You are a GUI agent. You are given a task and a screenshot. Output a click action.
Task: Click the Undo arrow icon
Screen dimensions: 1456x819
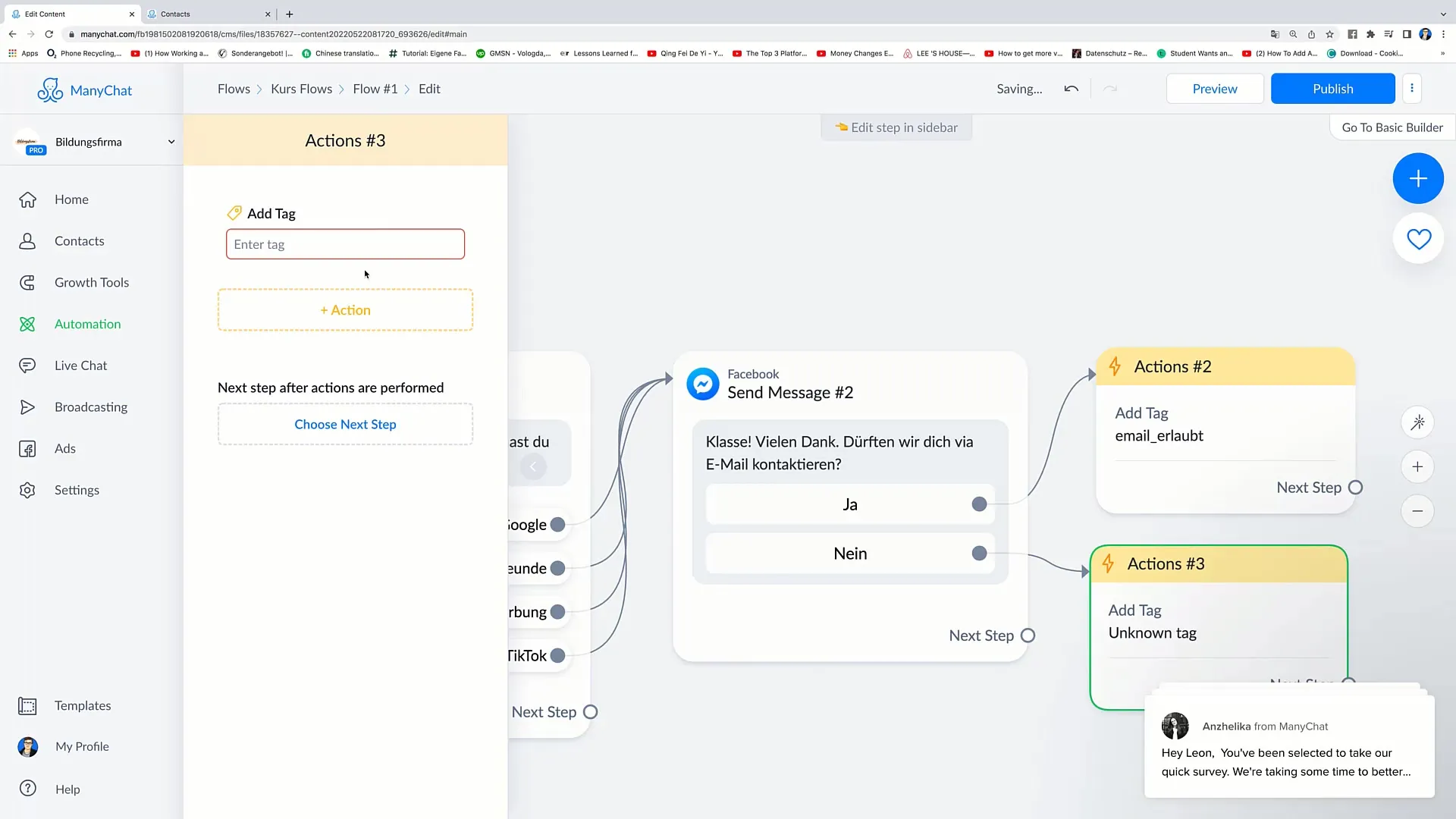point(1071,88)
